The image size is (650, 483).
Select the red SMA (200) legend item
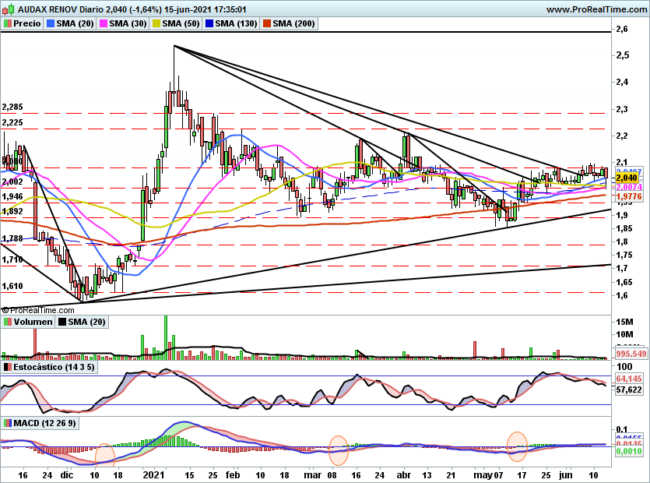[x=289, y=24]
